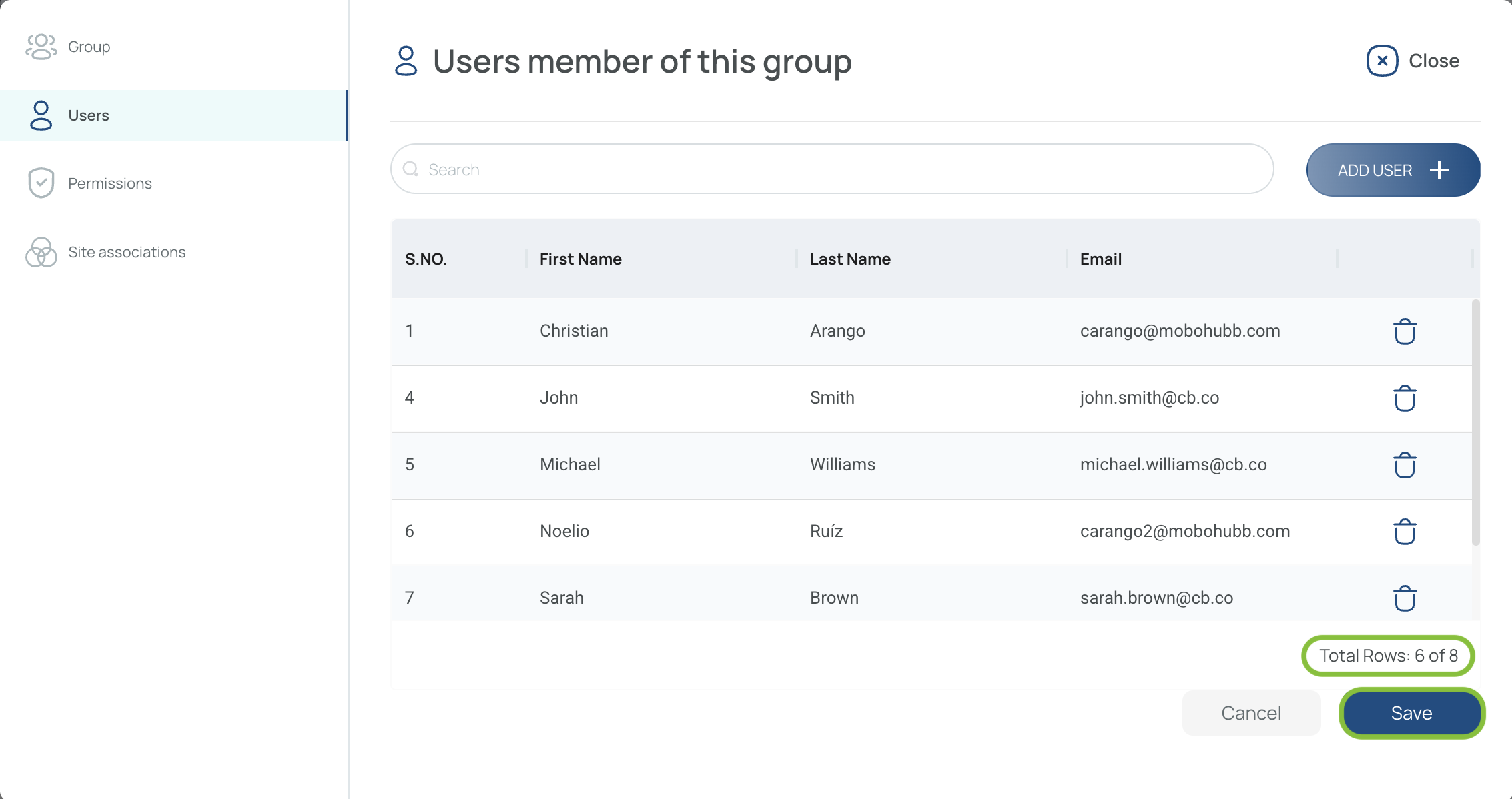
Task: Delete Christian Arango using trash icon
Action: [x=1405, y=331]
